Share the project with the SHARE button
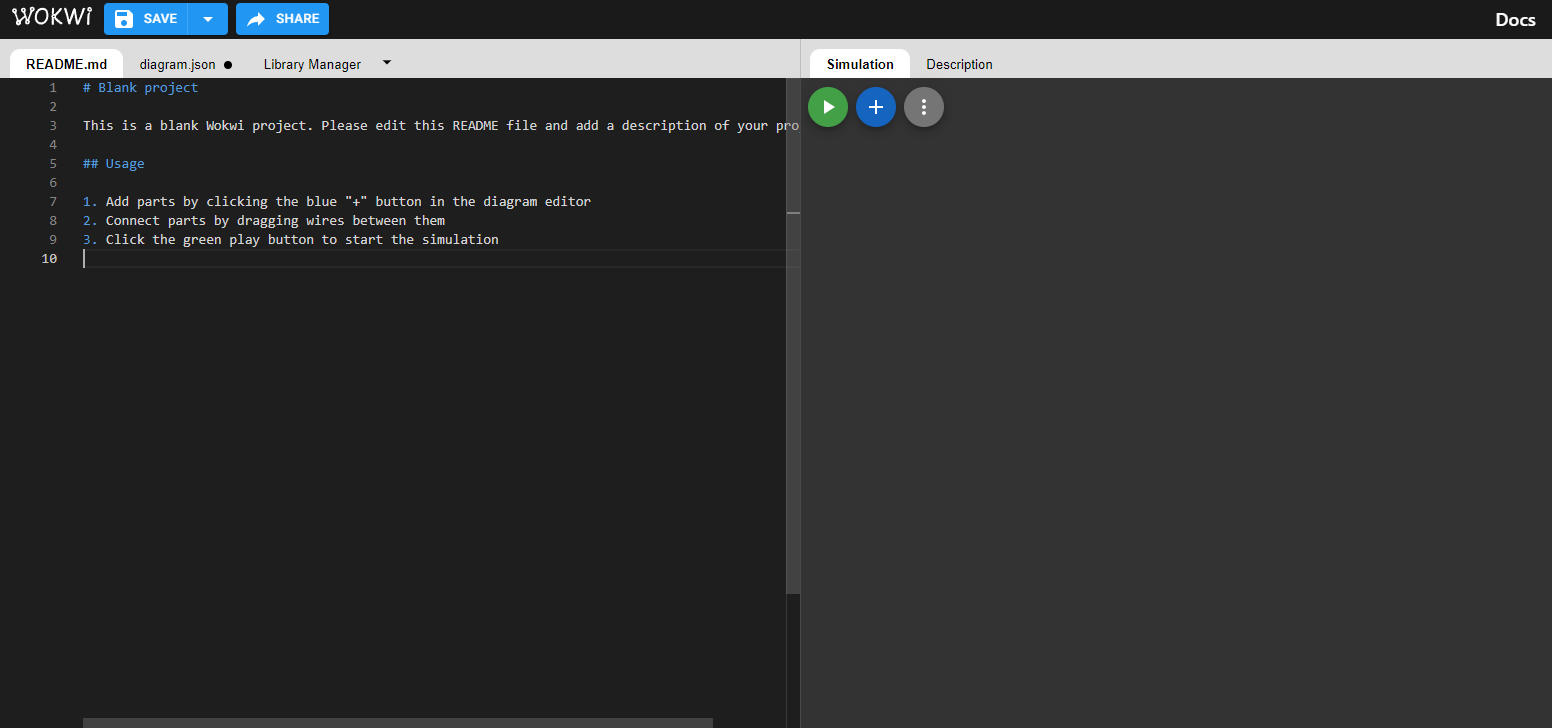This screenshot has height=728, width=1552. pyautogui.click(x=282, y=19)
